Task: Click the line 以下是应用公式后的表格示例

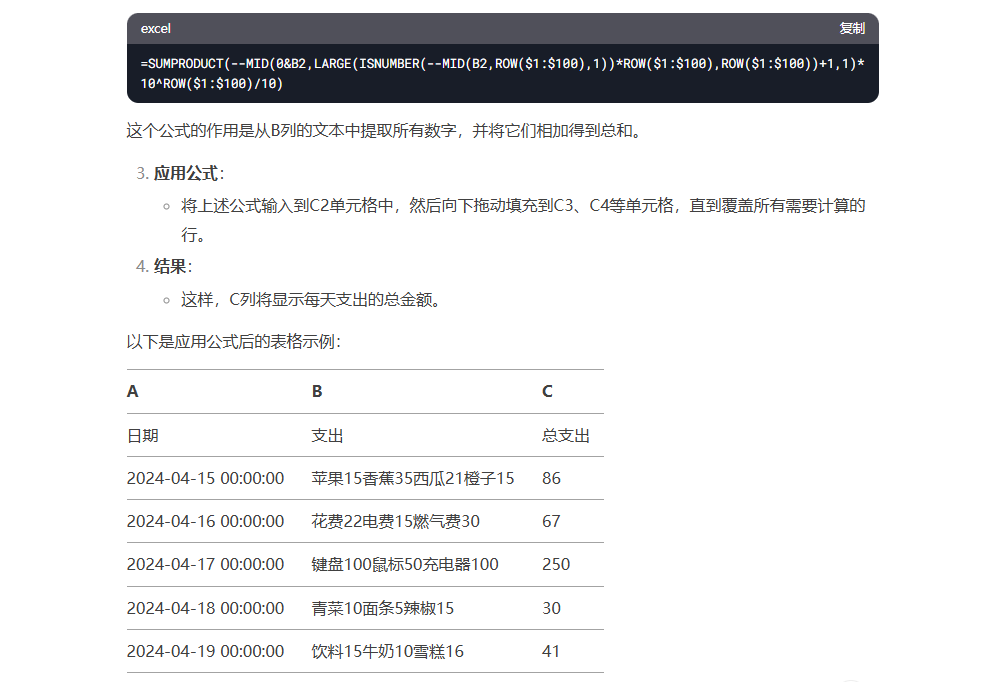Action: 233,342
